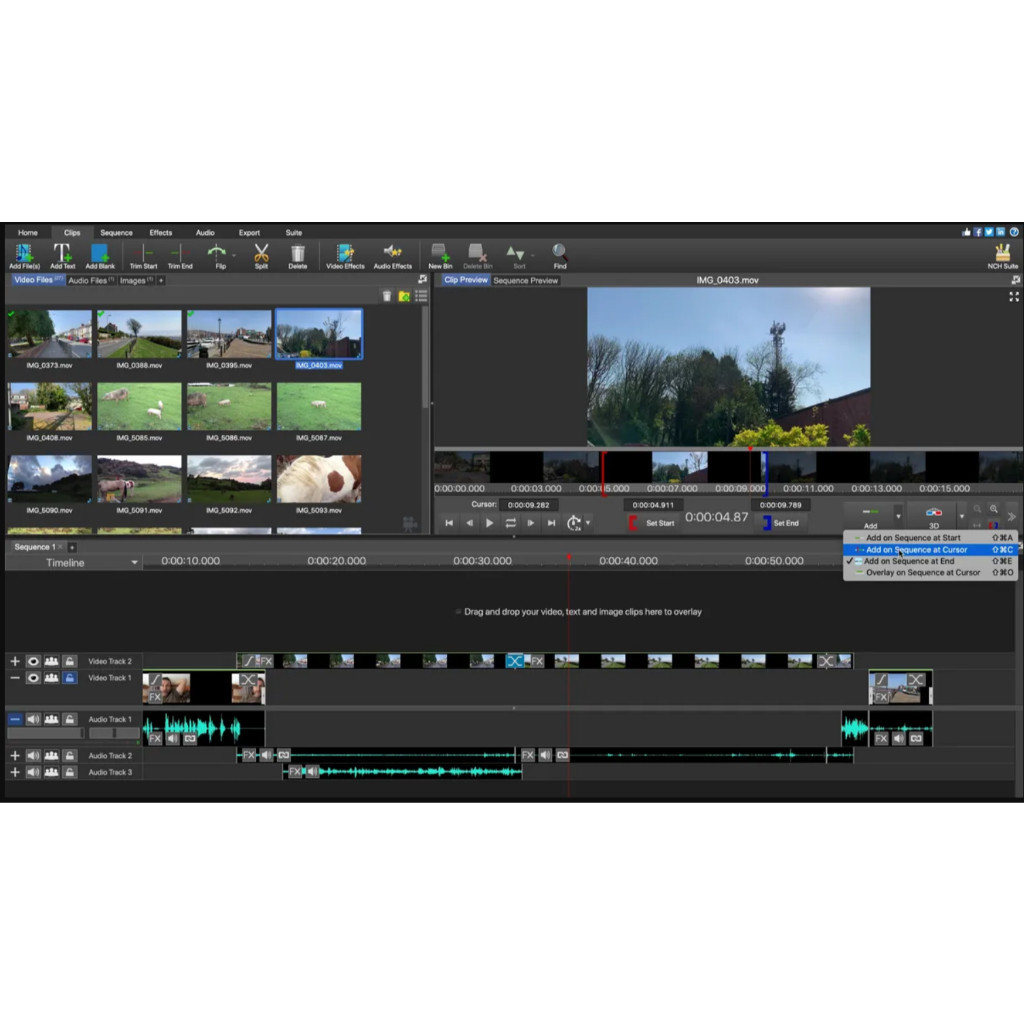Switch to the Effects tab
The height and width of the screenshot is (1024, 1024).
(160, 232)
